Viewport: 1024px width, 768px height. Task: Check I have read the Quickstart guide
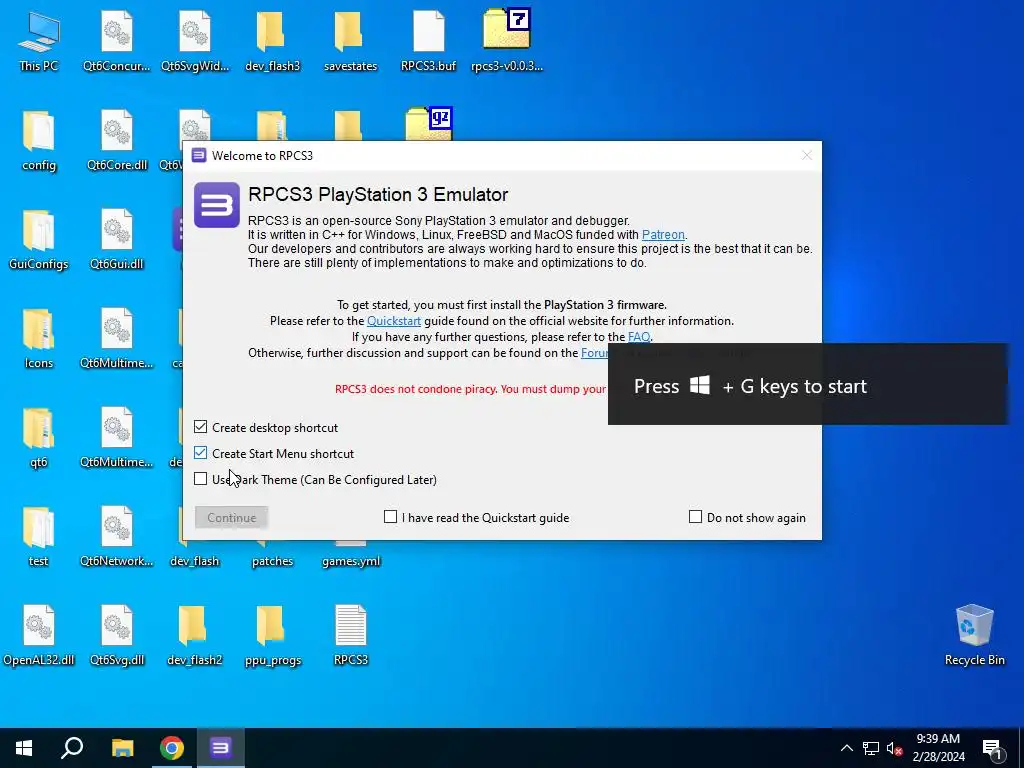[x=391, y=517]
